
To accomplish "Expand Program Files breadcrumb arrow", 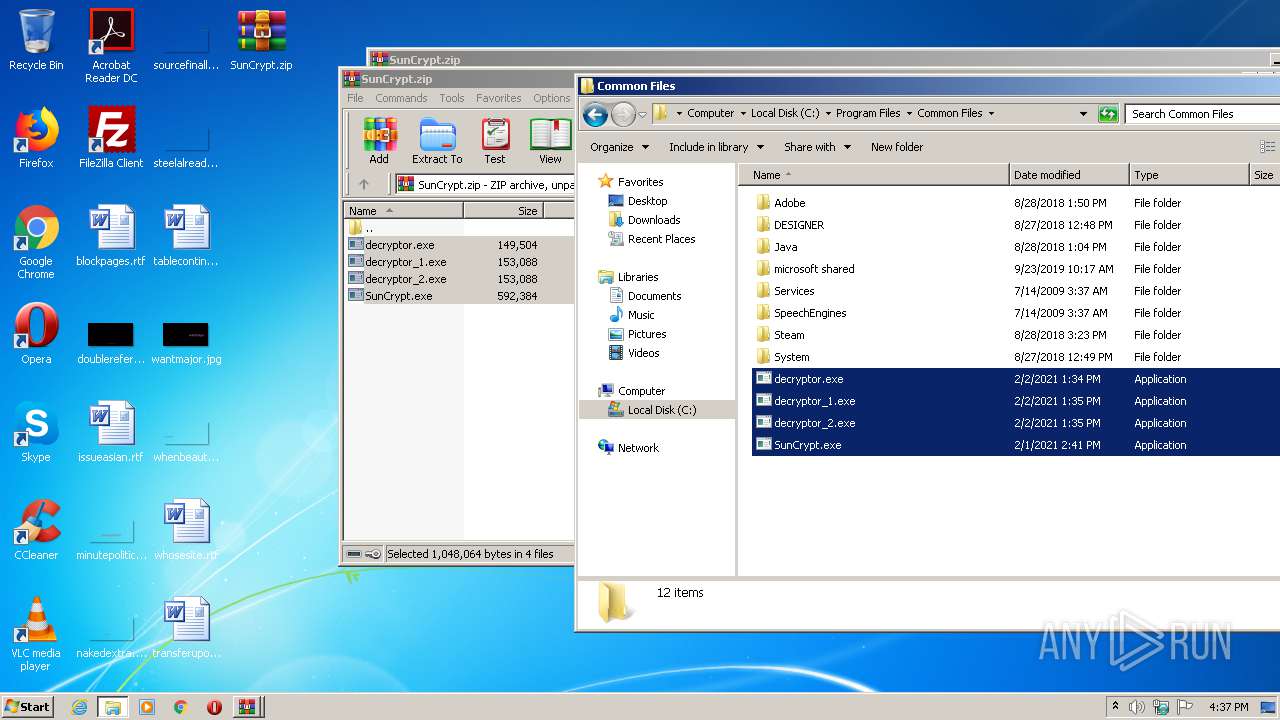I will pos(909,114).
